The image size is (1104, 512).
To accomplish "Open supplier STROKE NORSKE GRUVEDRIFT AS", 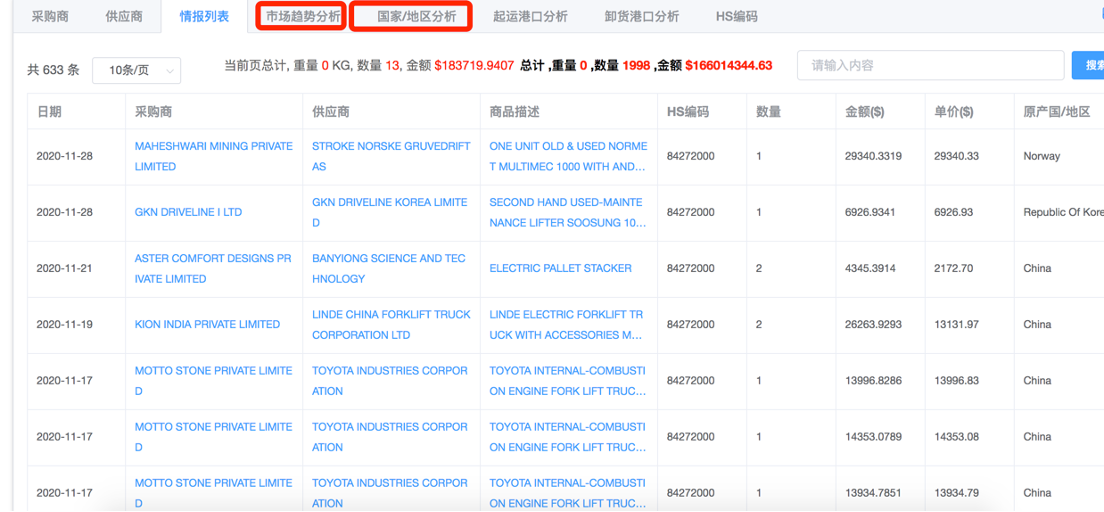I will (391, 156).
